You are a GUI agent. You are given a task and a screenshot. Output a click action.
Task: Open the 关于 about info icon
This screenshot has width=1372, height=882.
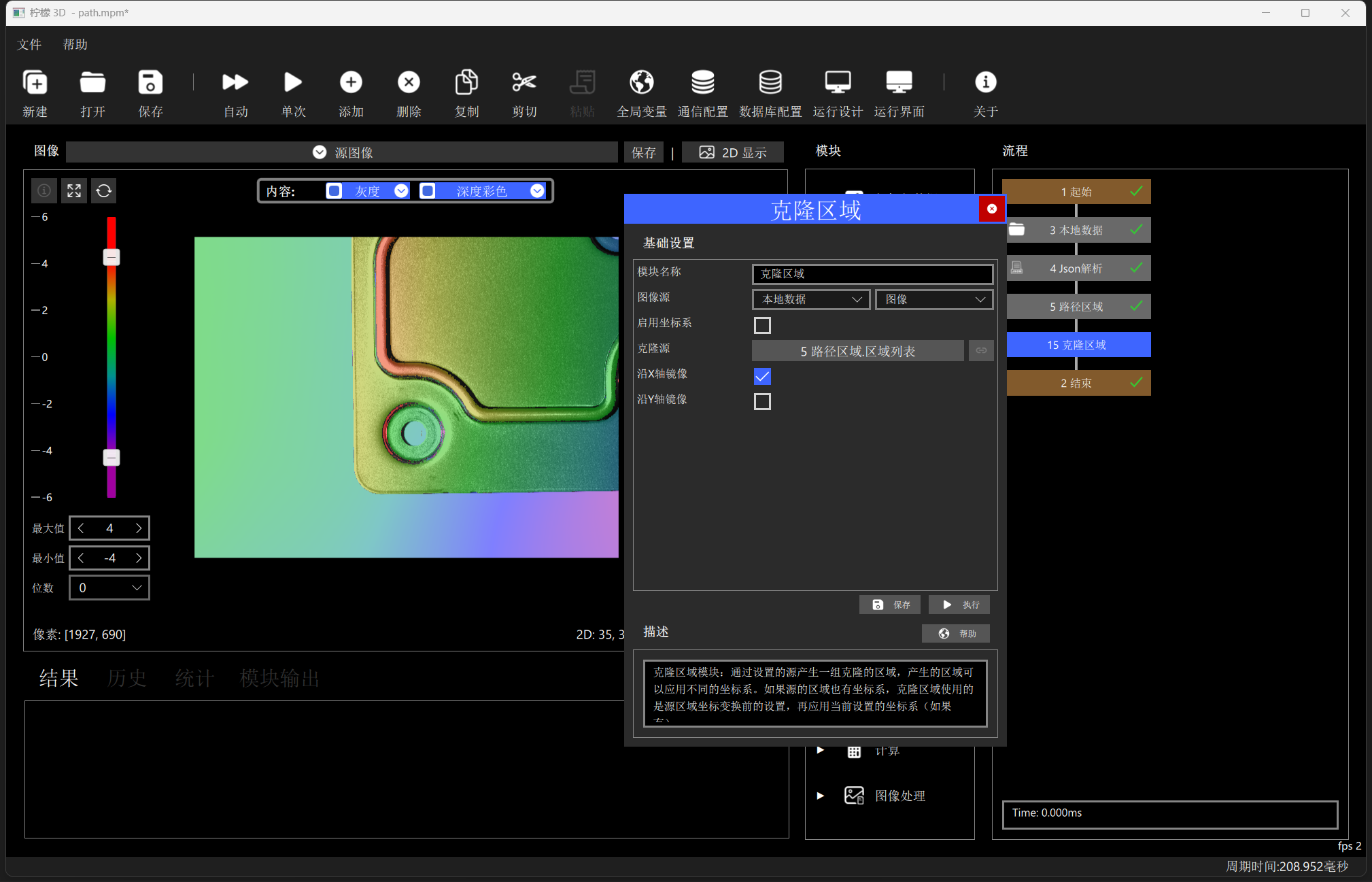pyautogui.click(x=985, y=82)
